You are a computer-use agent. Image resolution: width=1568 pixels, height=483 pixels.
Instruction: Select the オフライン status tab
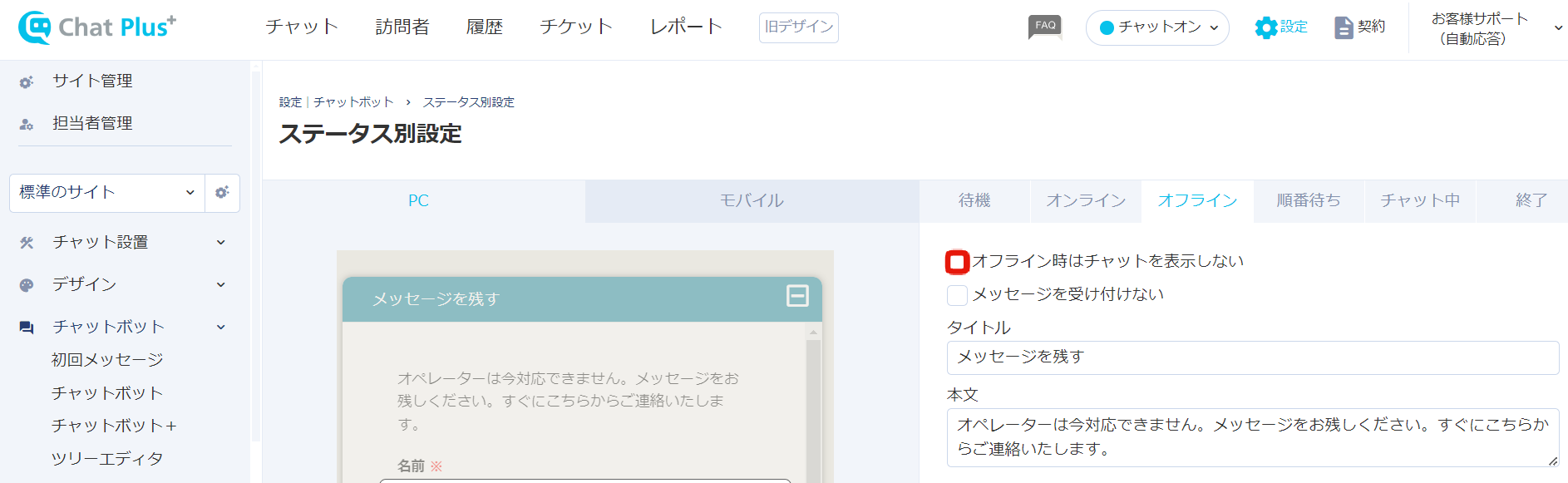click(1197, 201)
